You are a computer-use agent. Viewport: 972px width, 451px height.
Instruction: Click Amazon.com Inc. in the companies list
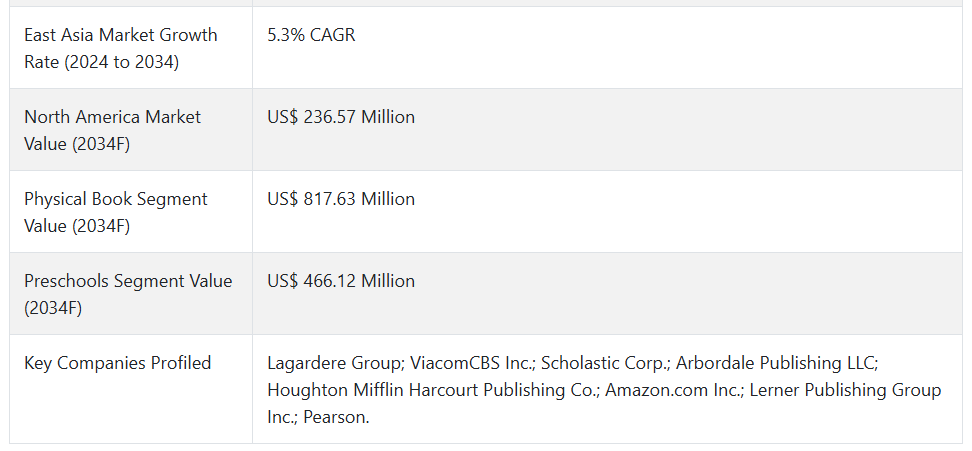[673, 390]
